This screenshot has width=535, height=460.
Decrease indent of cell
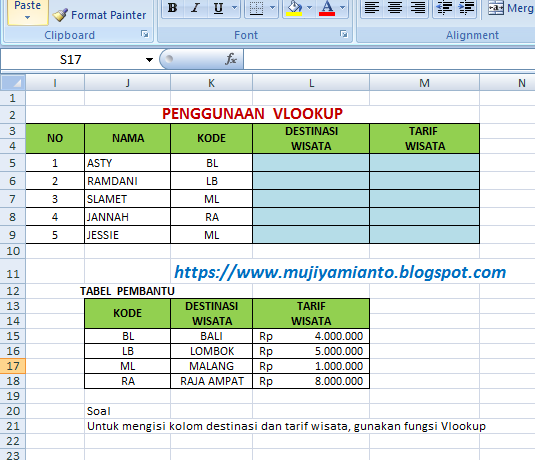444,8
